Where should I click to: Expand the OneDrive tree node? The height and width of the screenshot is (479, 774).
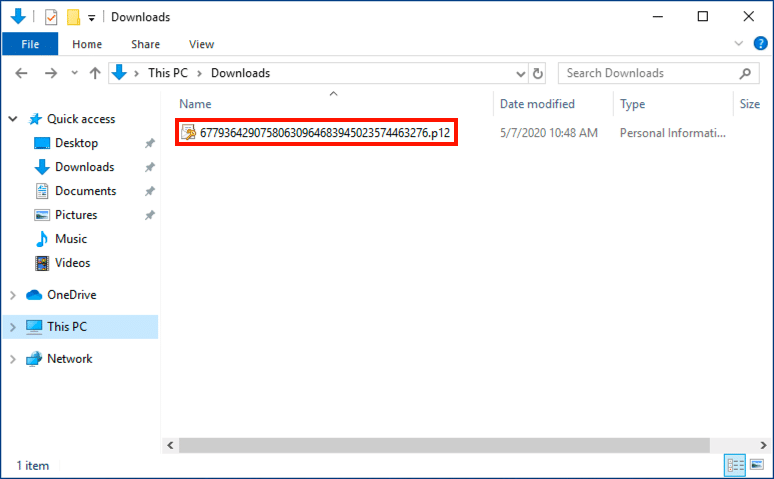[13, 295]
